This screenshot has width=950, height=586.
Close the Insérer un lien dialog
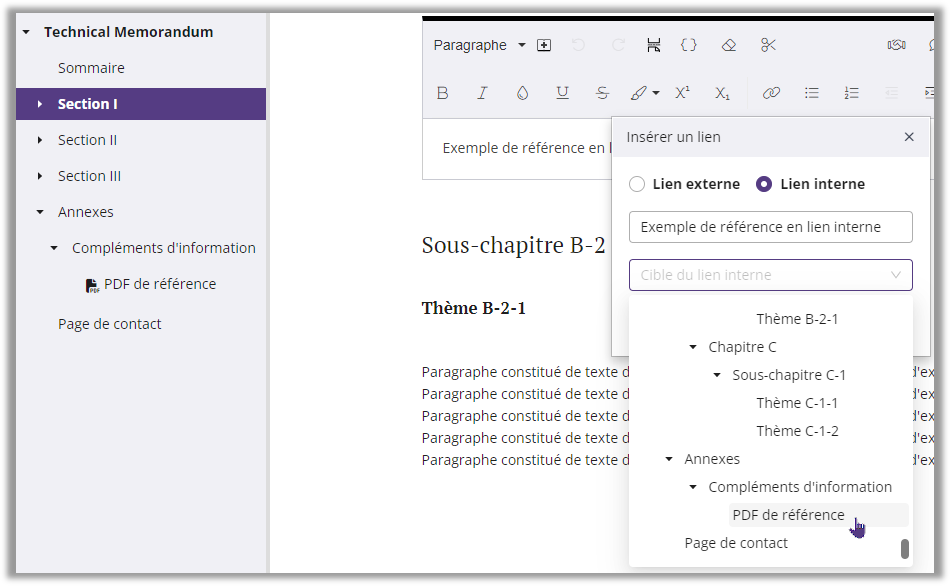click(909, 137)
